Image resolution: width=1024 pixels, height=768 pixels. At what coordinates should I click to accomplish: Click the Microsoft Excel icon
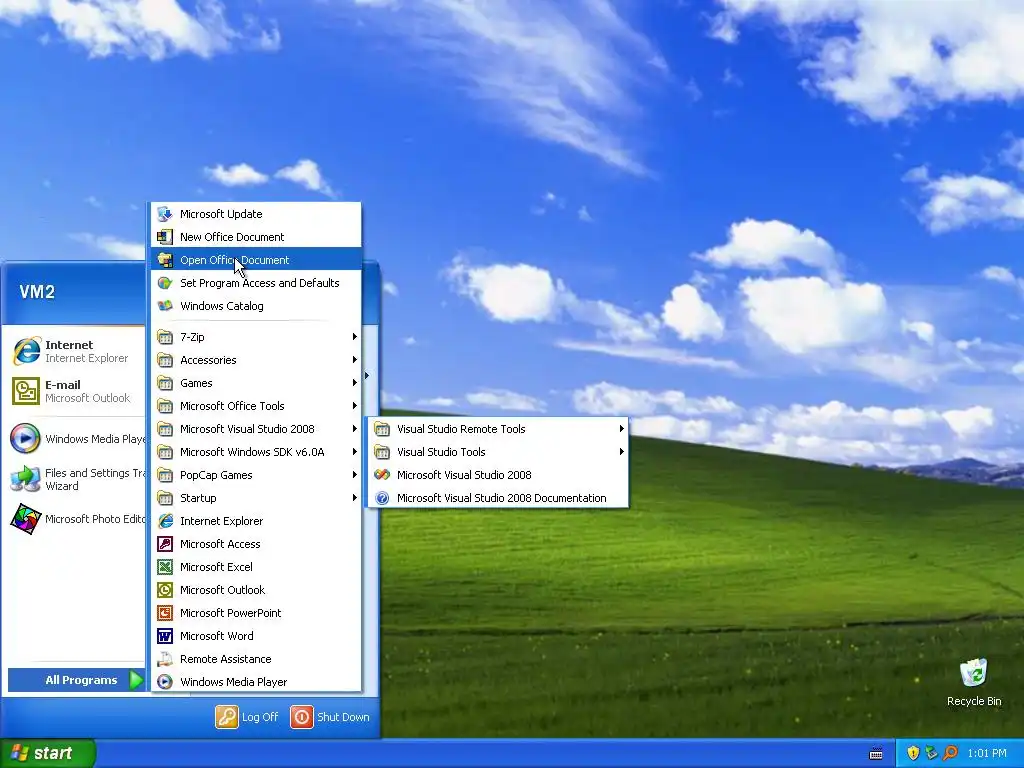165,567
